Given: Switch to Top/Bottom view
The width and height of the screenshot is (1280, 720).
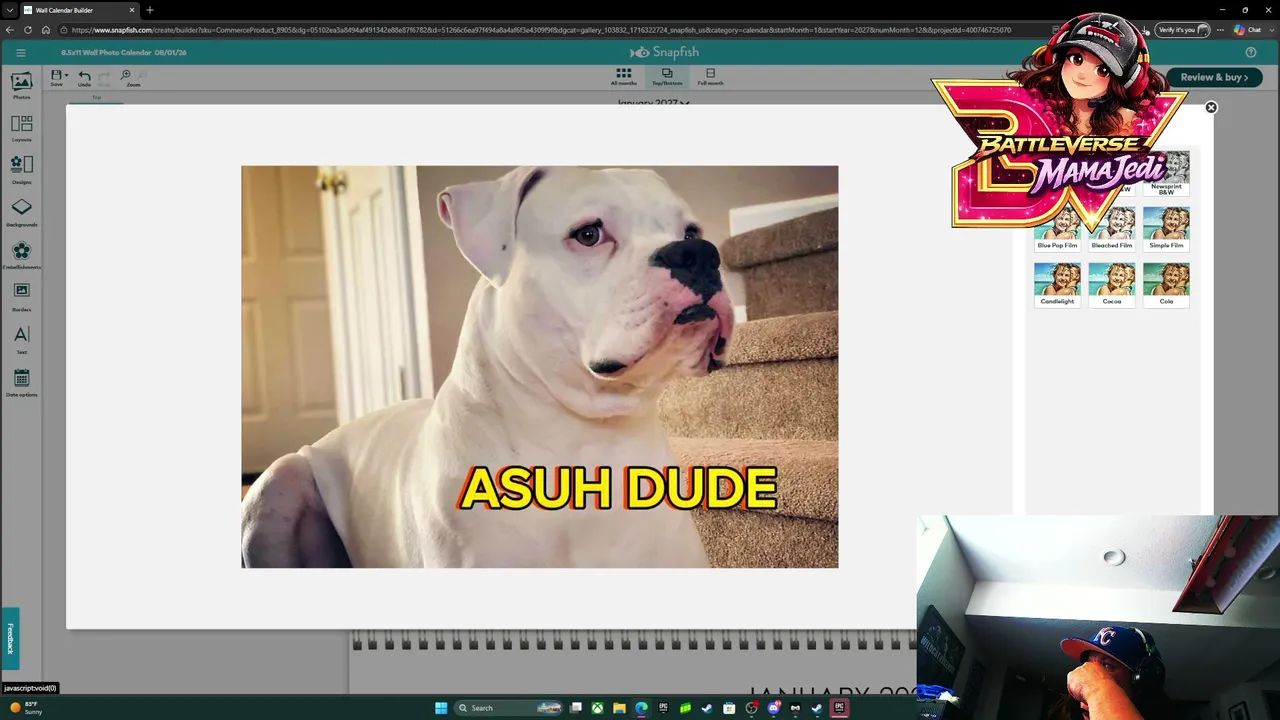Looking at the screenshot, I should 667,77.
